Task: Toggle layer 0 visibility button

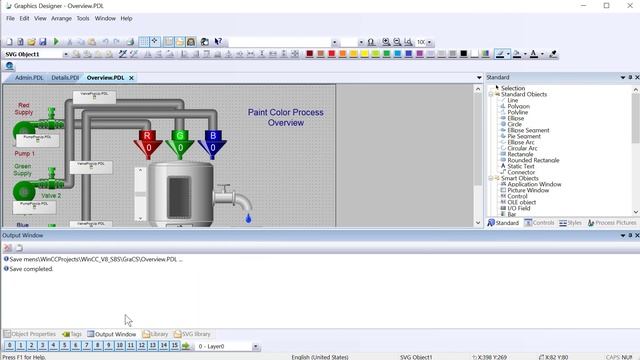Action: 9,346
